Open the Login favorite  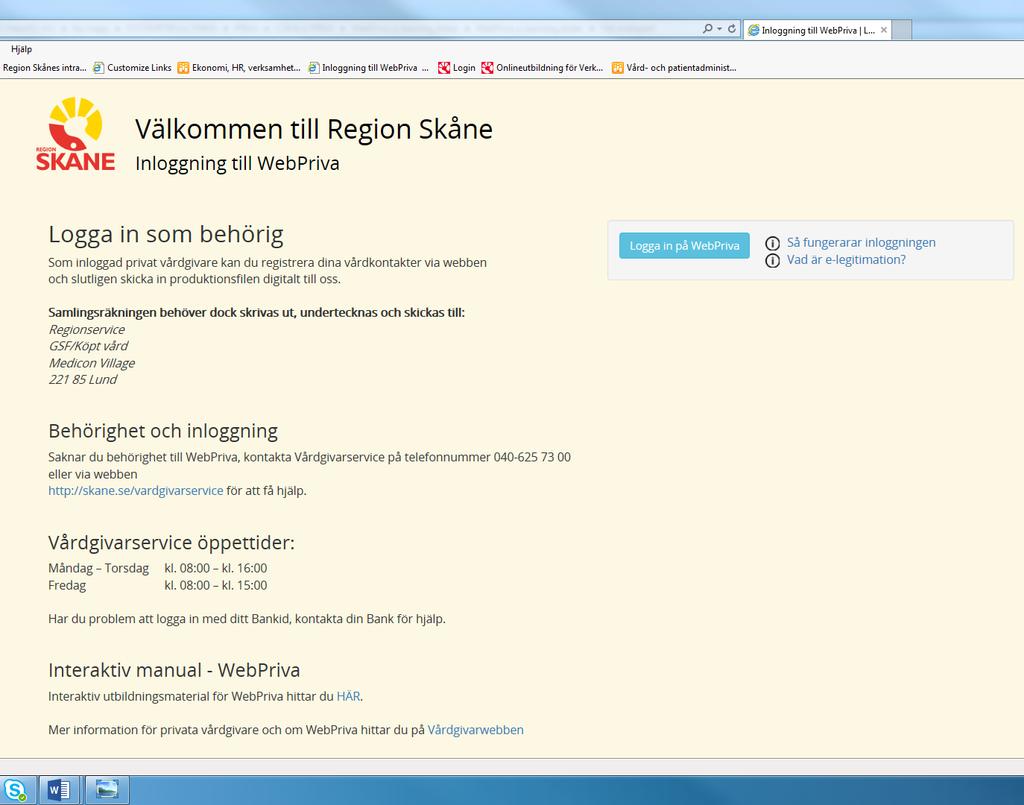click(456, 67)
